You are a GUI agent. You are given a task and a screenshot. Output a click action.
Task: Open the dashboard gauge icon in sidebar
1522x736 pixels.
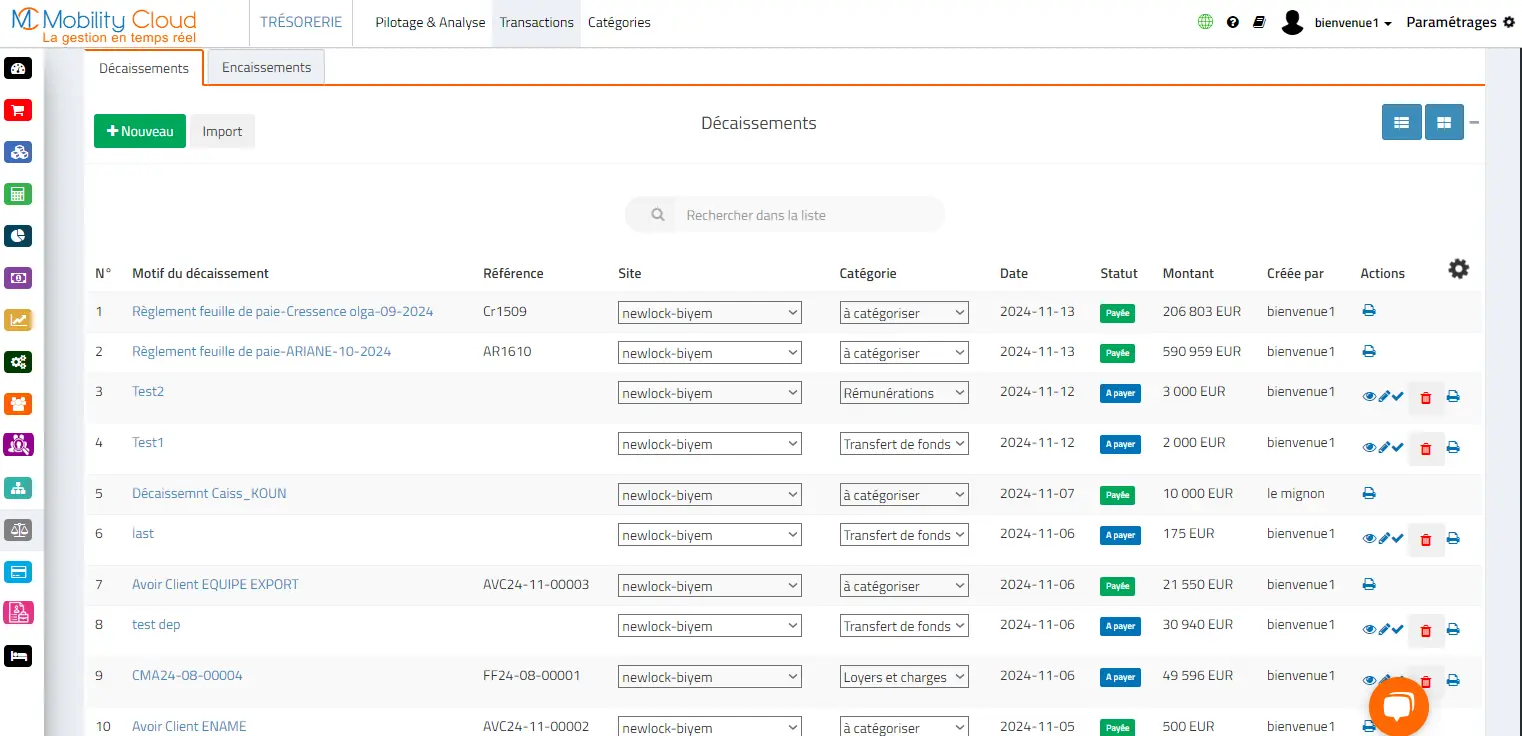click(x=18, y=68)
